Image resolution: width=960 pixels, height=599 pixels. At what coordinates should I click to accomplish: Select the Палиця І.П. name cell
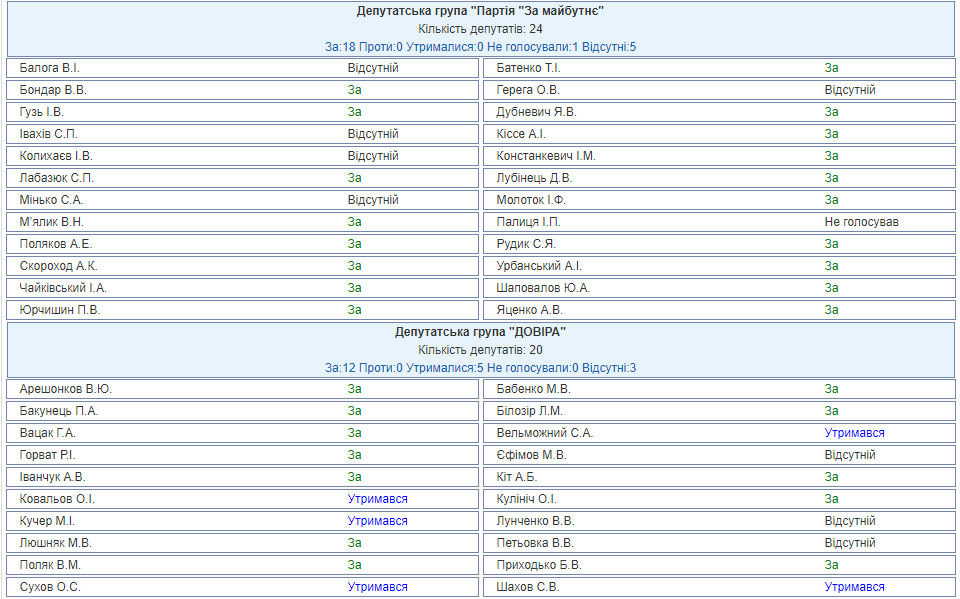[528, 222]
